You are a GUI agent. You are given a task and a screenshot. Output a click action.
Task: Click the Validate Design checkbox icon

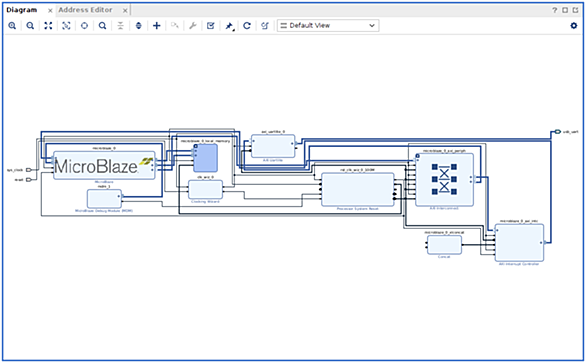[x=211, y=26]
